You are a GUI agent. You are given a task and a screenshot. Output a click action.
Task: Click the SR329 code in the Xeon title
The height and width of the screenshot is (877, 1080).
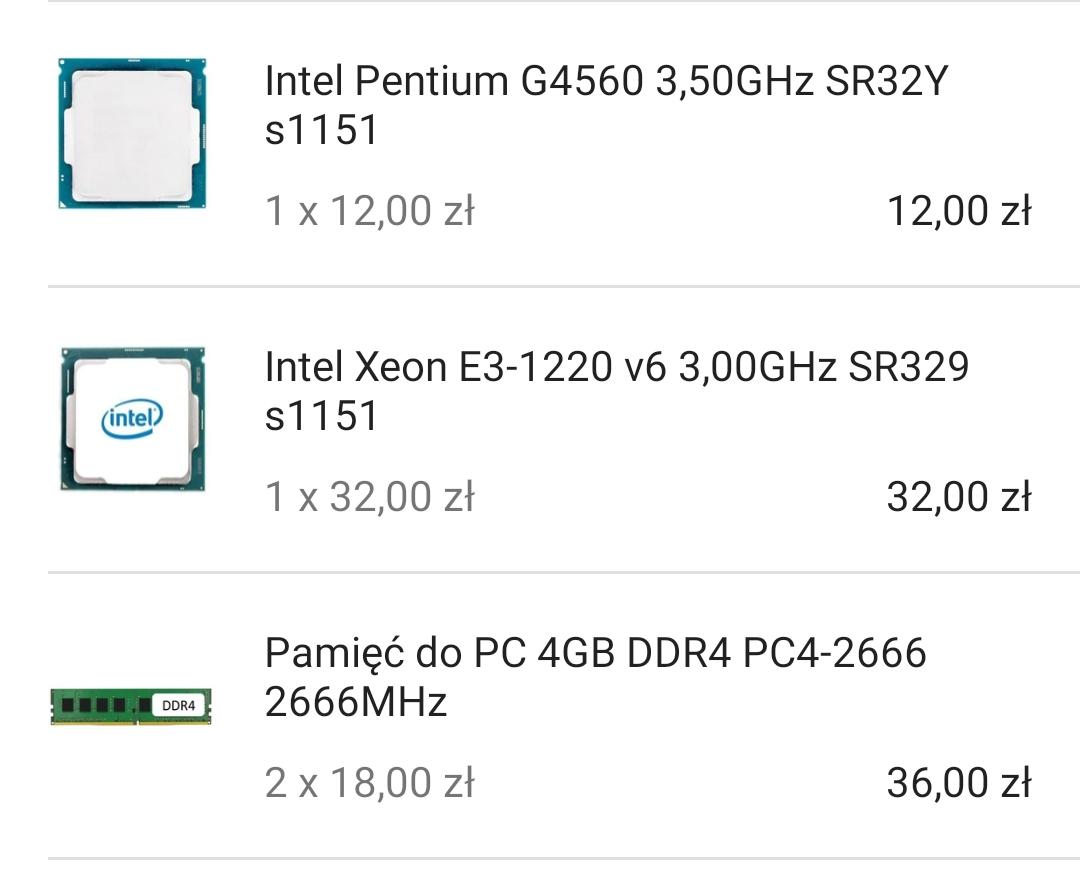(908, 368)
